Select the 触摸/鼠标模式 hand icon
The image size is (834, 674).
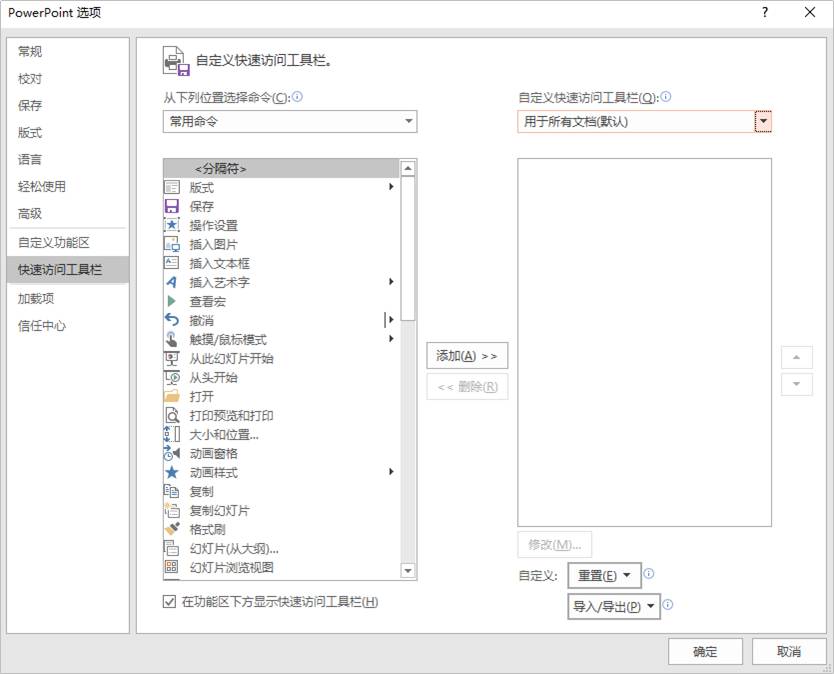point(172,339)
